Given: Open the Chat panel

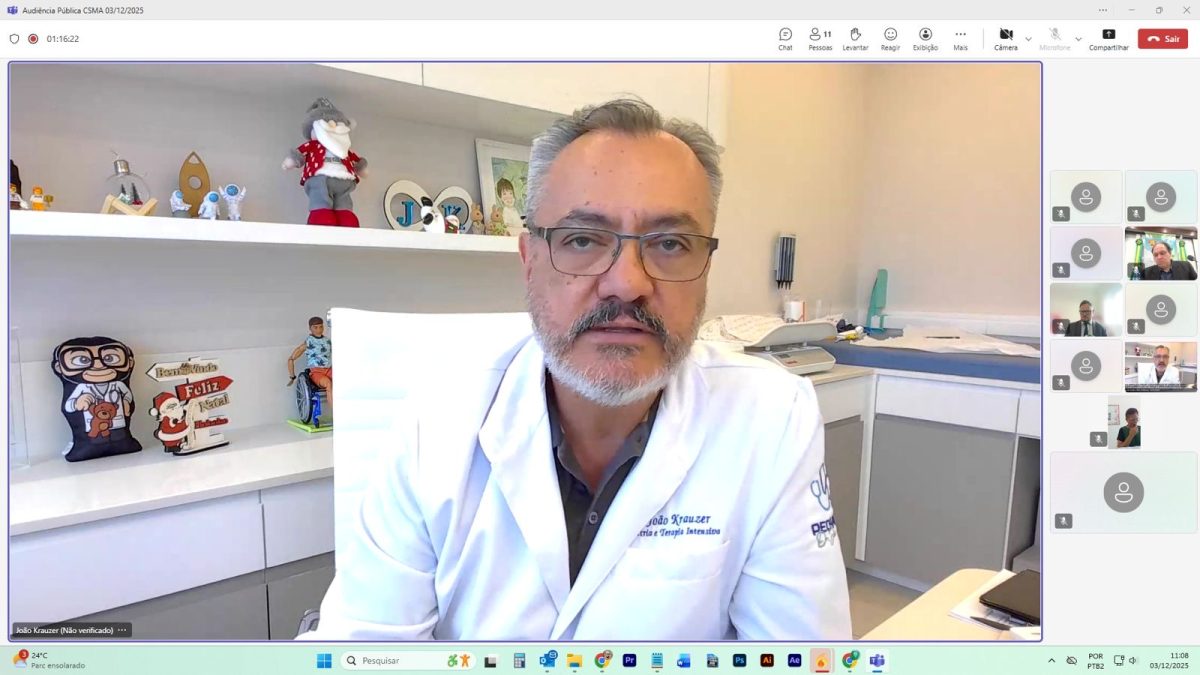Looking at the screenshot, I should coord(785,38).
